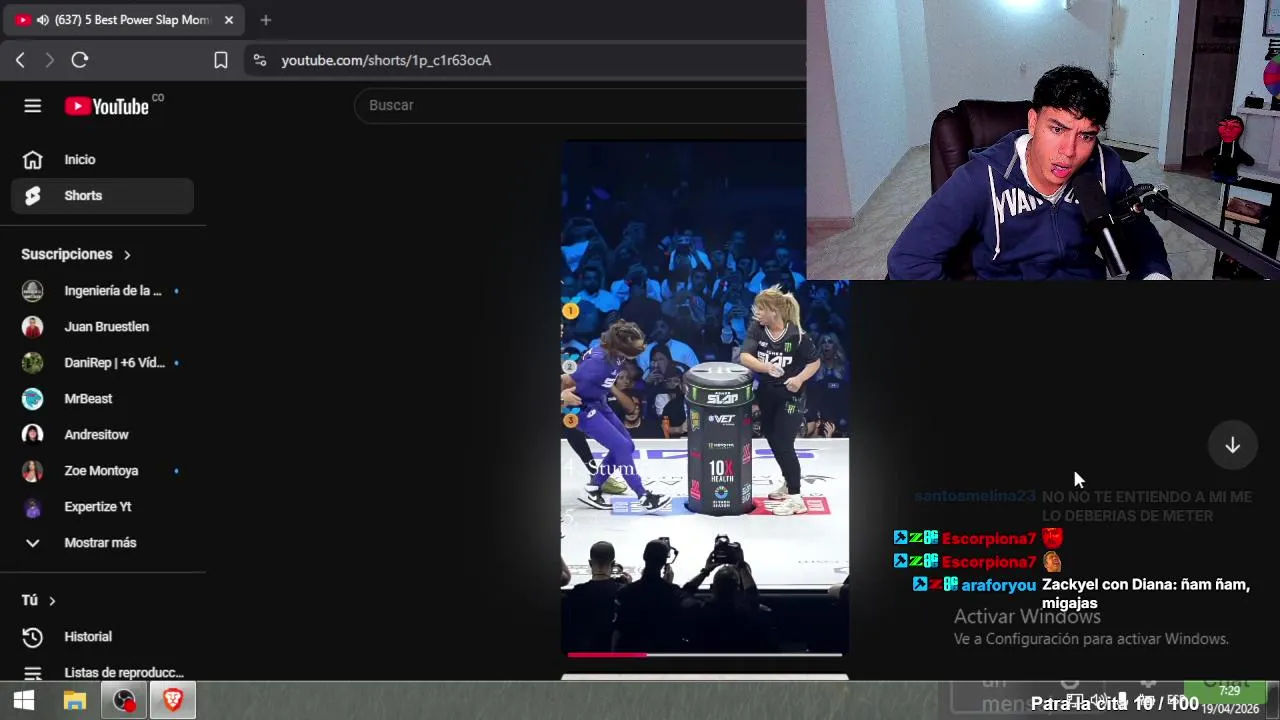Image resolution: width=1280 pixels, height=720 pixels.
Task: Open Ingeniería de la... channel
Action: coord(102,291)
